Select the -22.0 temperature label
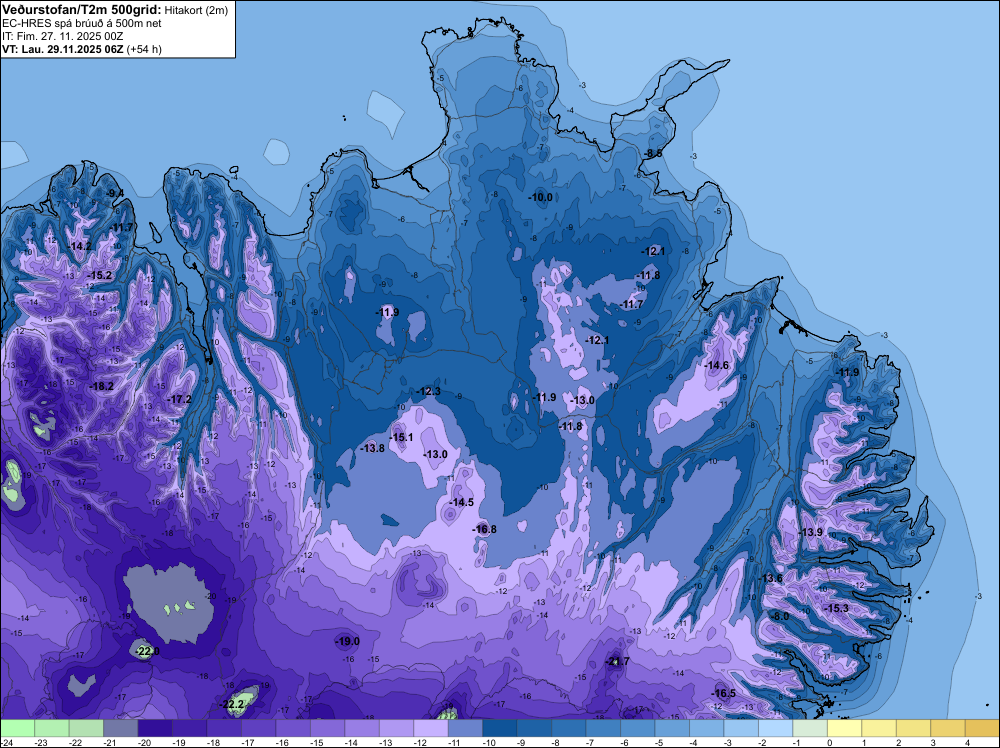1000x748 pixels. [148, 651]
